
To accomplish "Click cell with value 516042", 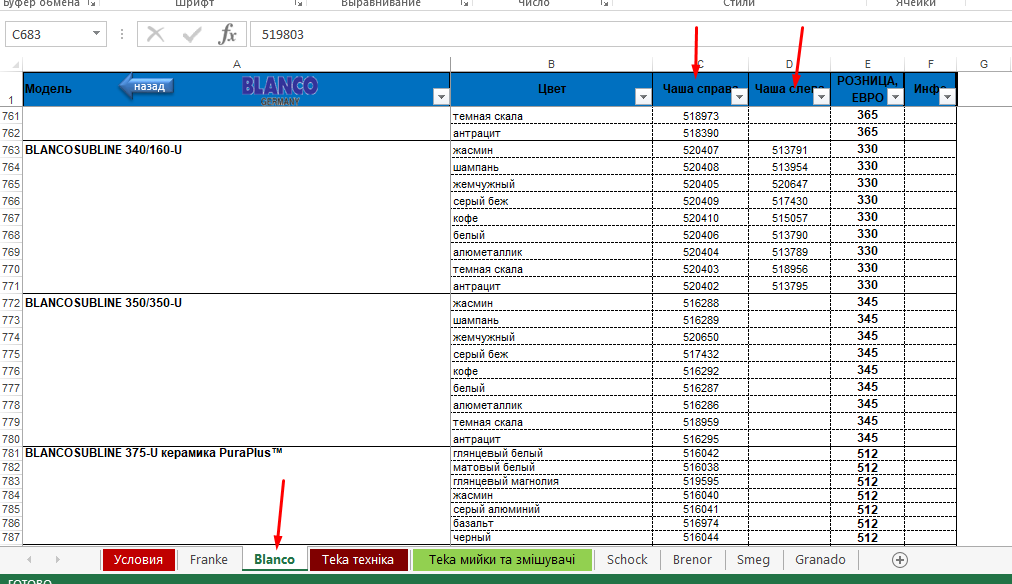I will click(700, 453).
